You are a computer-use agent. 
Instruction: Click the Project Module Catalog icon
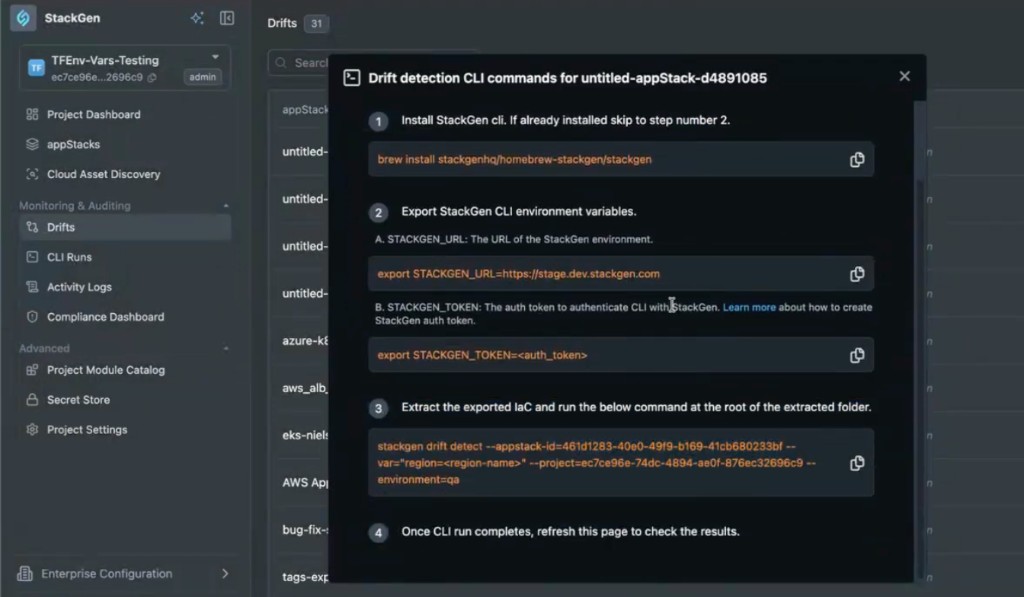32,370
